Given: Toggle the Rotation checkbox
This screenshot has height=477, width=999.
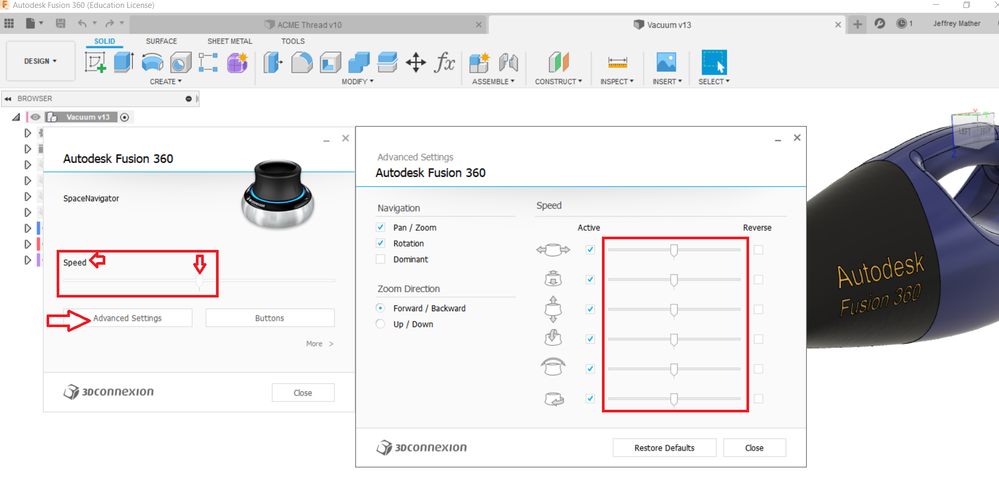Looking at the screenshot, I should [x=380, y=243].
